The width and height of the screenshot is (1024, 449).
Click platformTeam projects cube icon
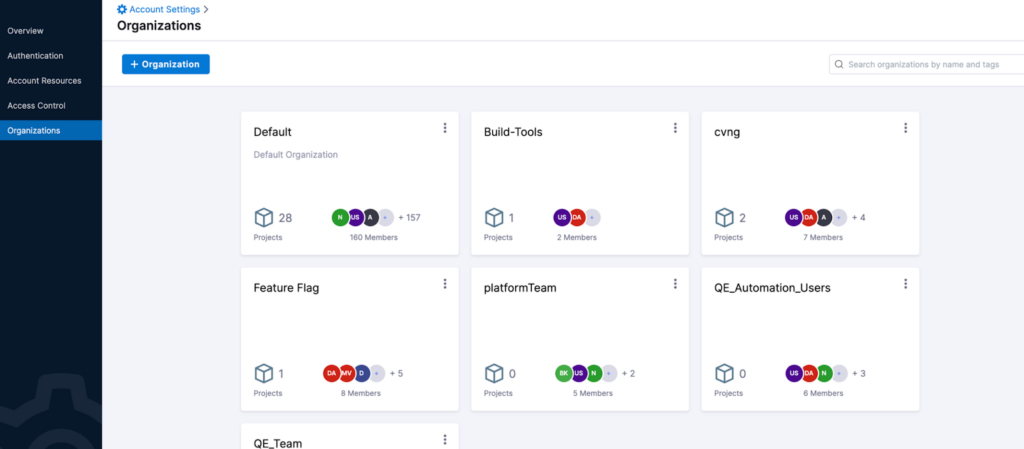pyautogui.click(x=494, y=373)
